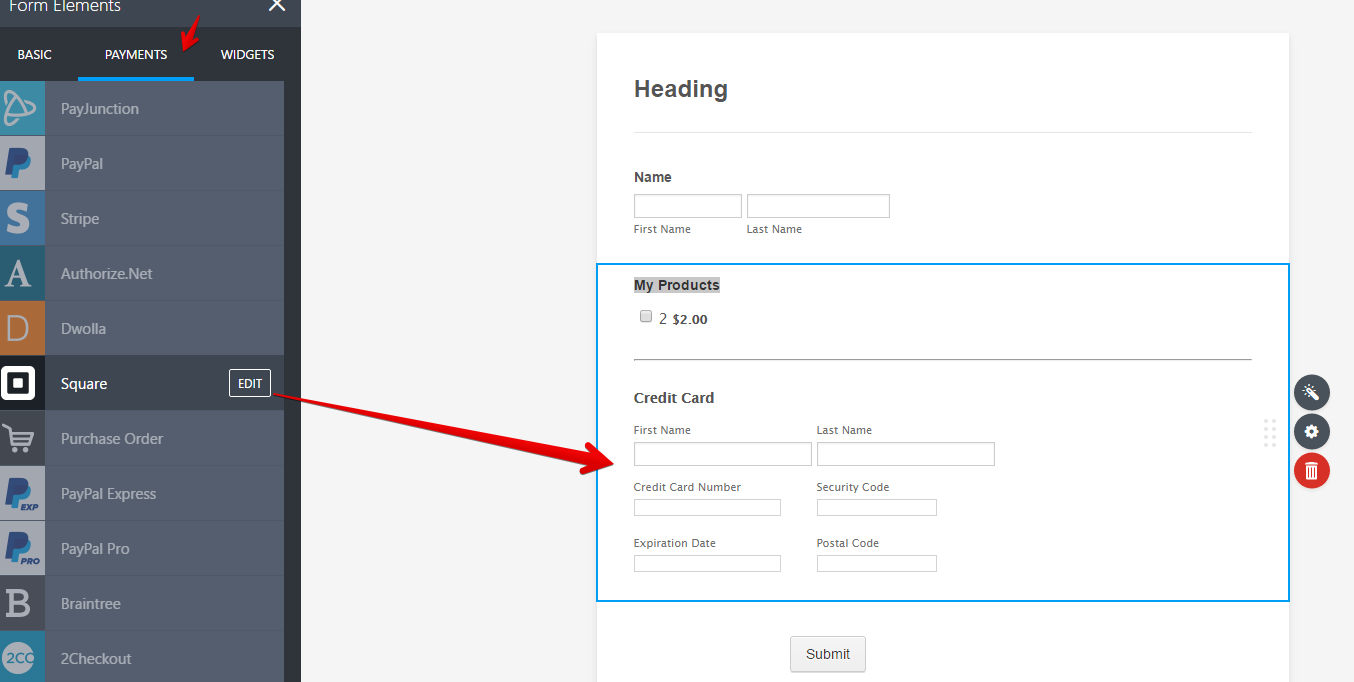Switch to the Basic tab
The image size is (1354, 682).
pos(35,55)
